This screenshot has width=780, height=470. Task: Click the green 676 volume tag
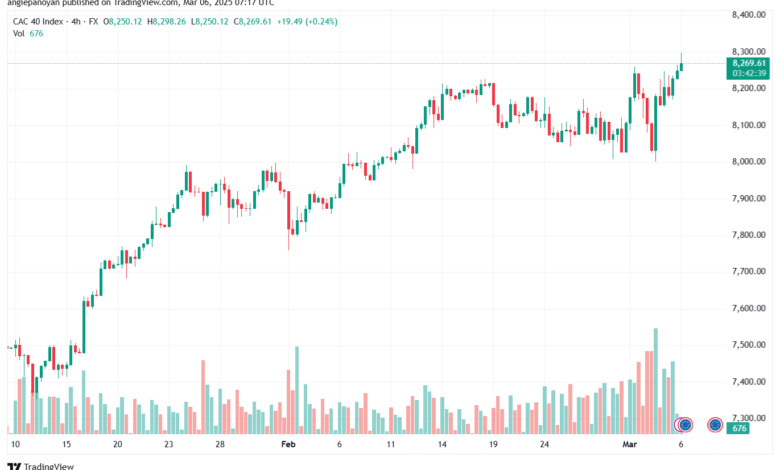739,428
